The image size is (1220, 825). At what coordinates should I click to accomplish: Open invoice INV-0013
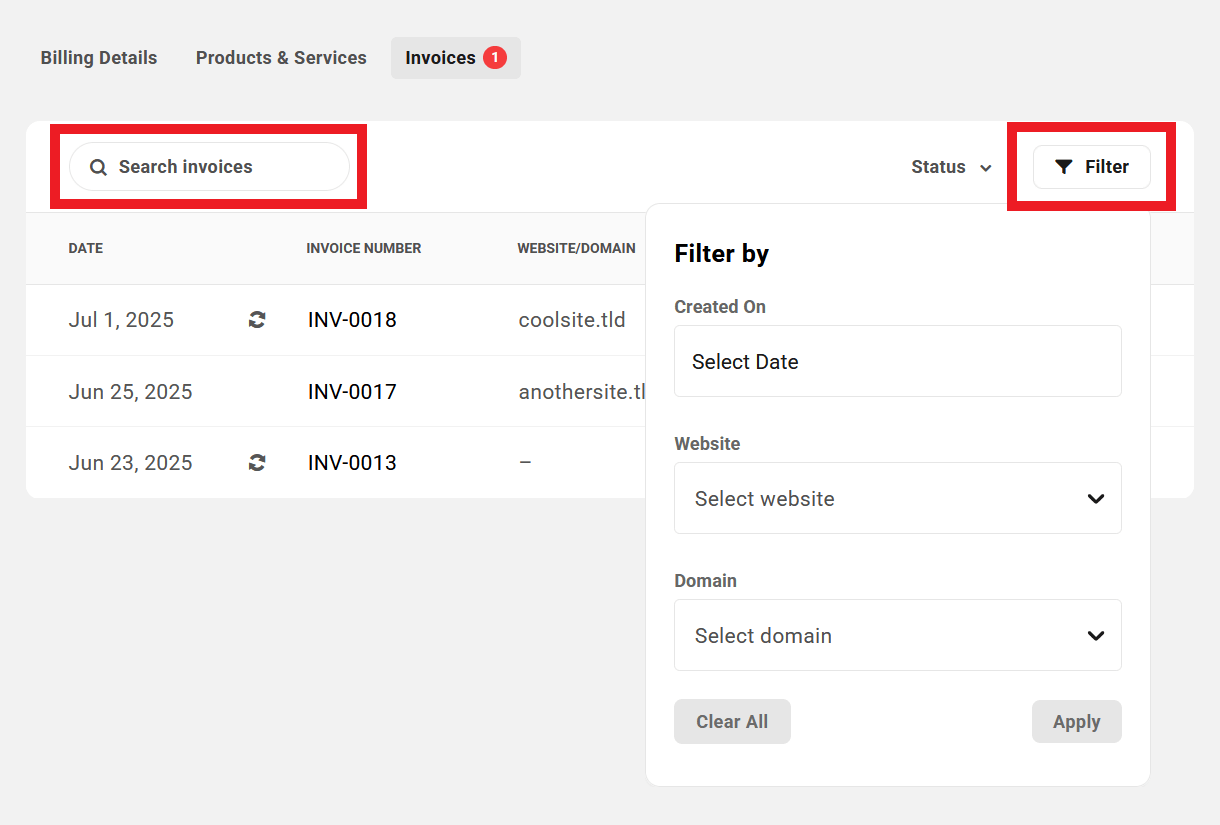352,463
